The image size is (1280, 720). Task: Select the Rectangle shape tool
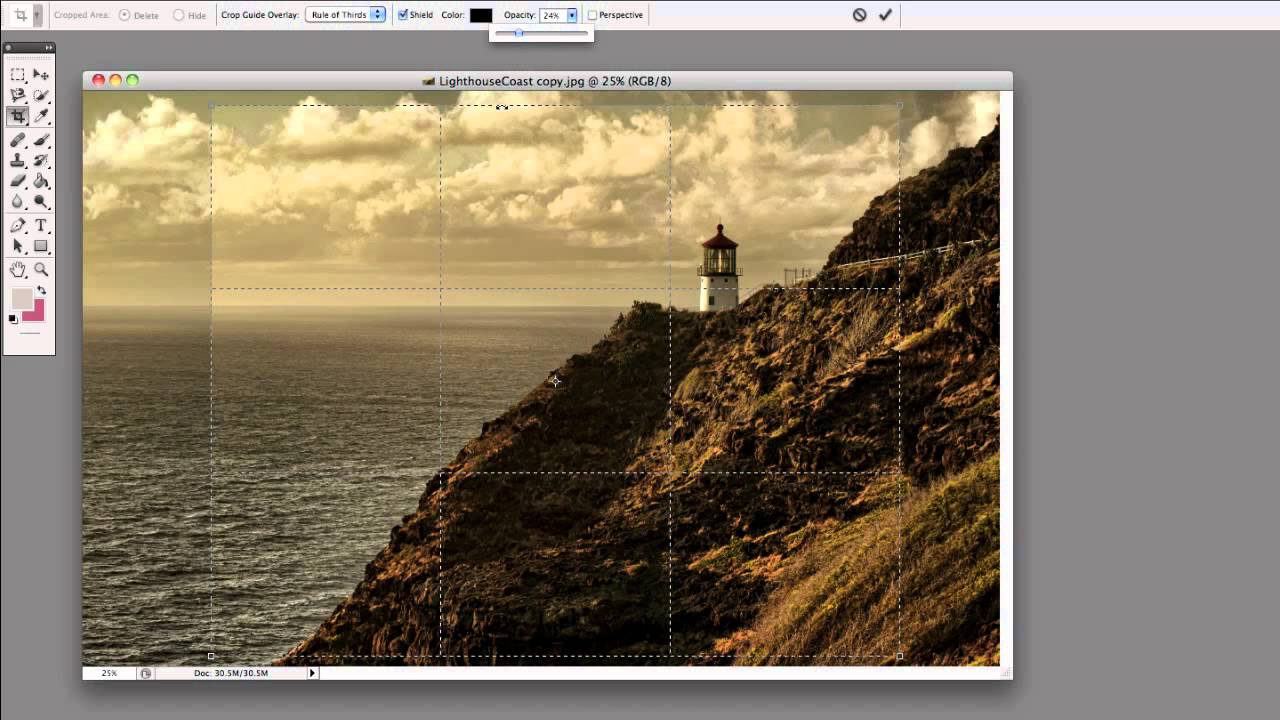pyautogui.click(x=41, y=246)
